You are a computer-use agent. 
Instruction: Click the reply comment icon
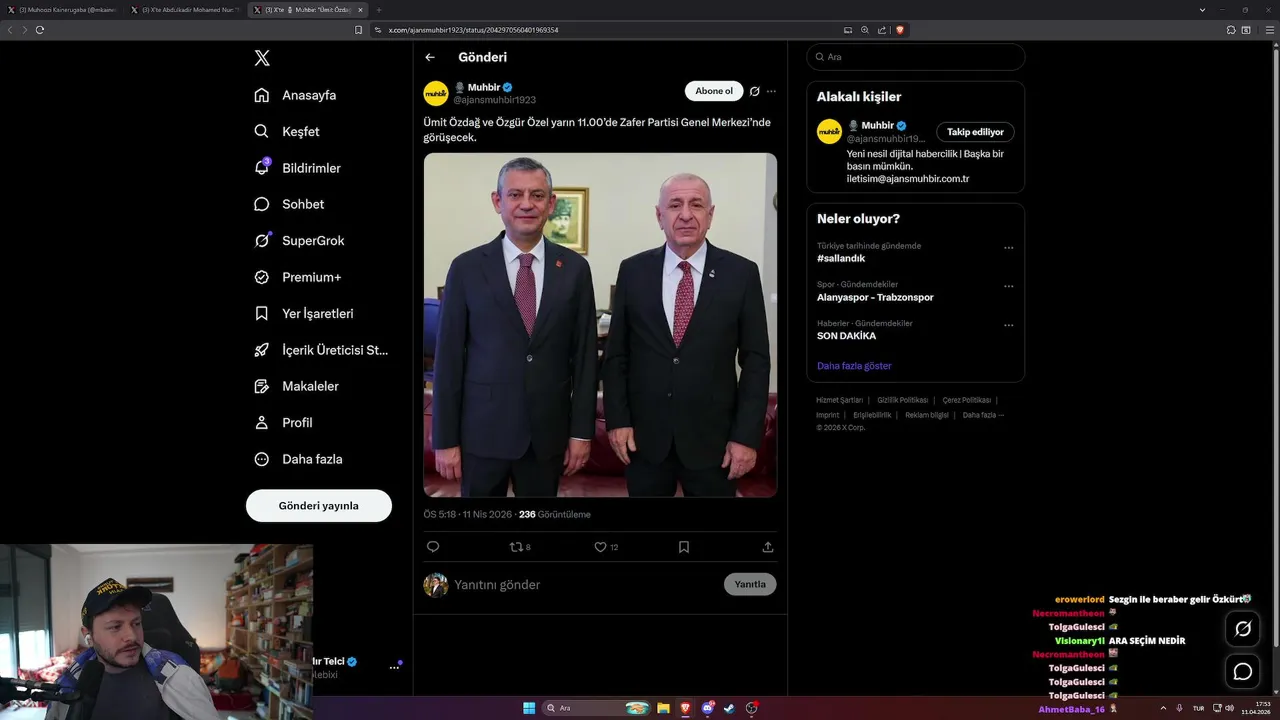pyautogui.click(x=433, y=547)
